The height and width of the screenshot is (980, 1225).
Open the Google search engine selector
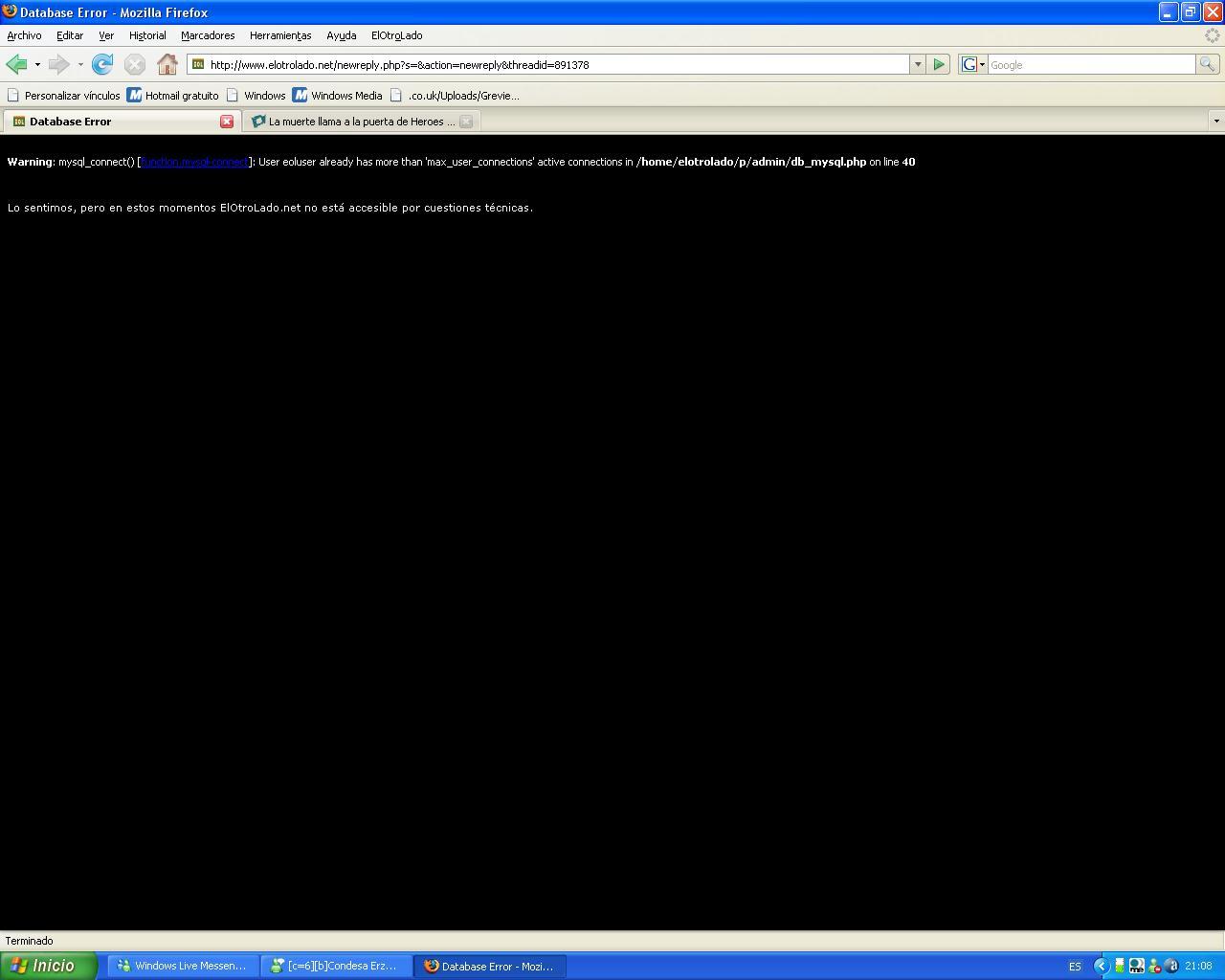pos(973,64)
